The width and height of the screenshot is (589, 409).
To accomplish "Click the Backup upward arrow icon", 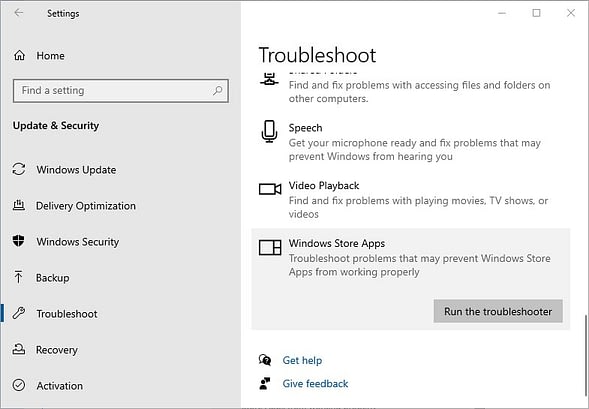I will [x=18, y=277].
